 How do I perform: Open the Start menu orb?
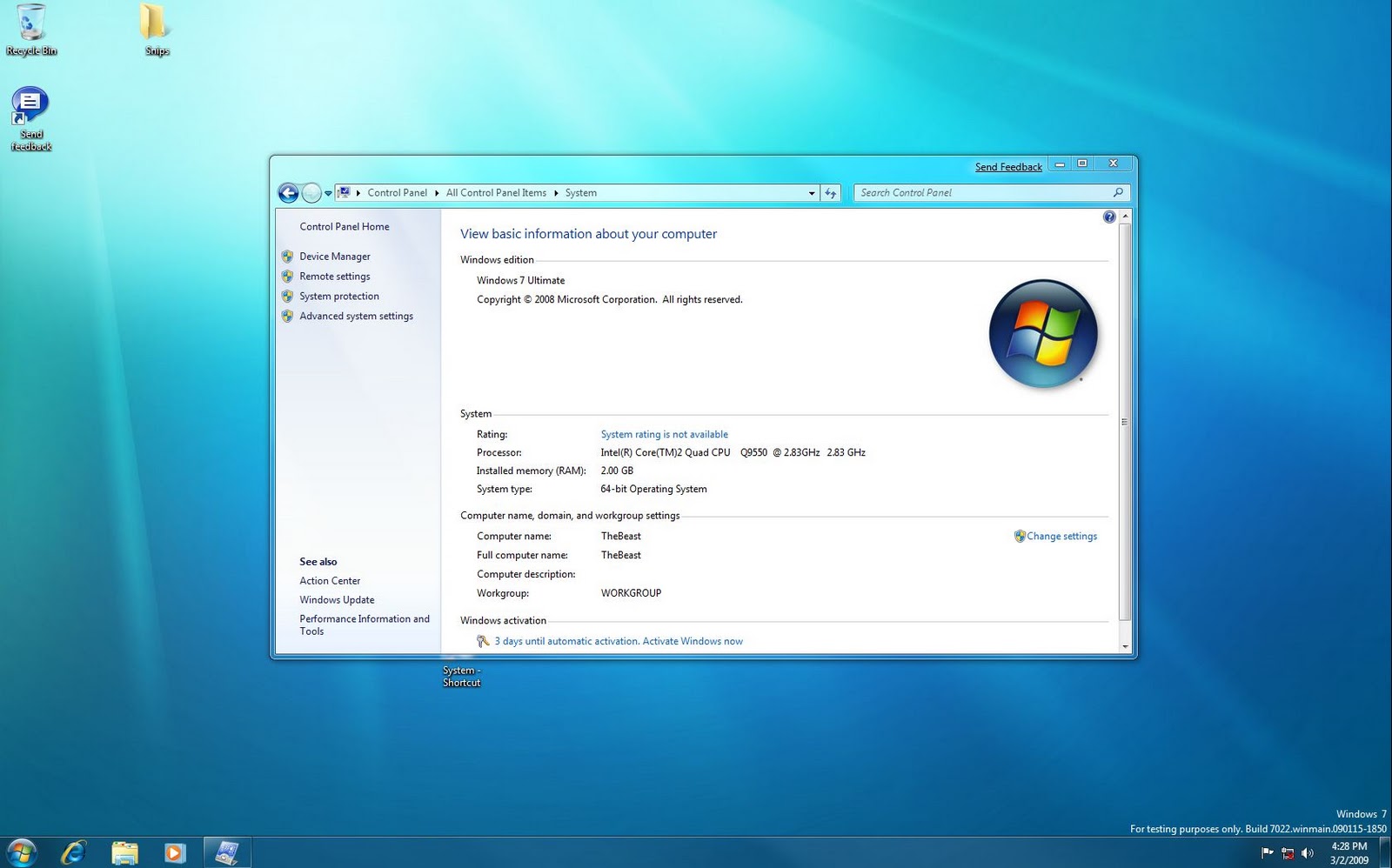22,852
